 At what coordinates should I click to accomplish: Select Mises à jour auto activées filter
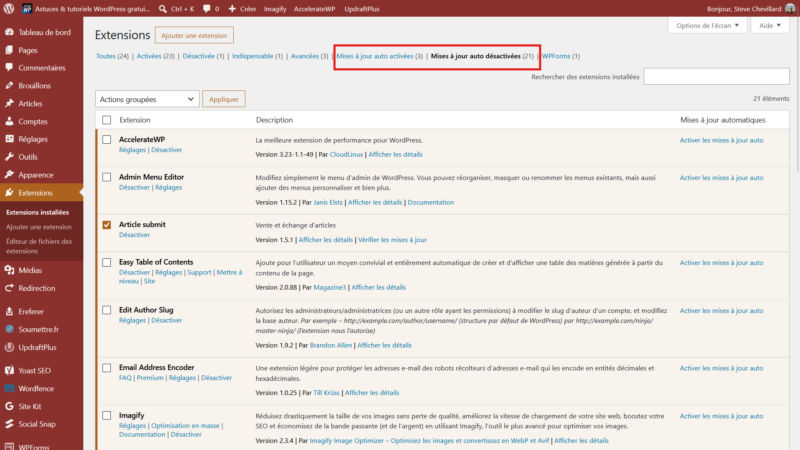(379, 56)
